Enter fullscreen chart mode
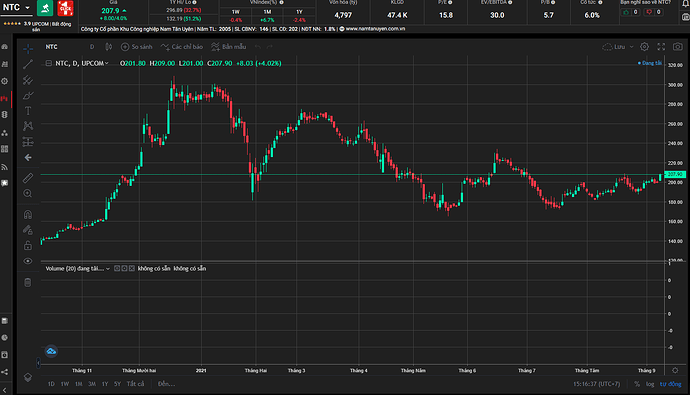This screenshot has height=395, width=690. 661,47
